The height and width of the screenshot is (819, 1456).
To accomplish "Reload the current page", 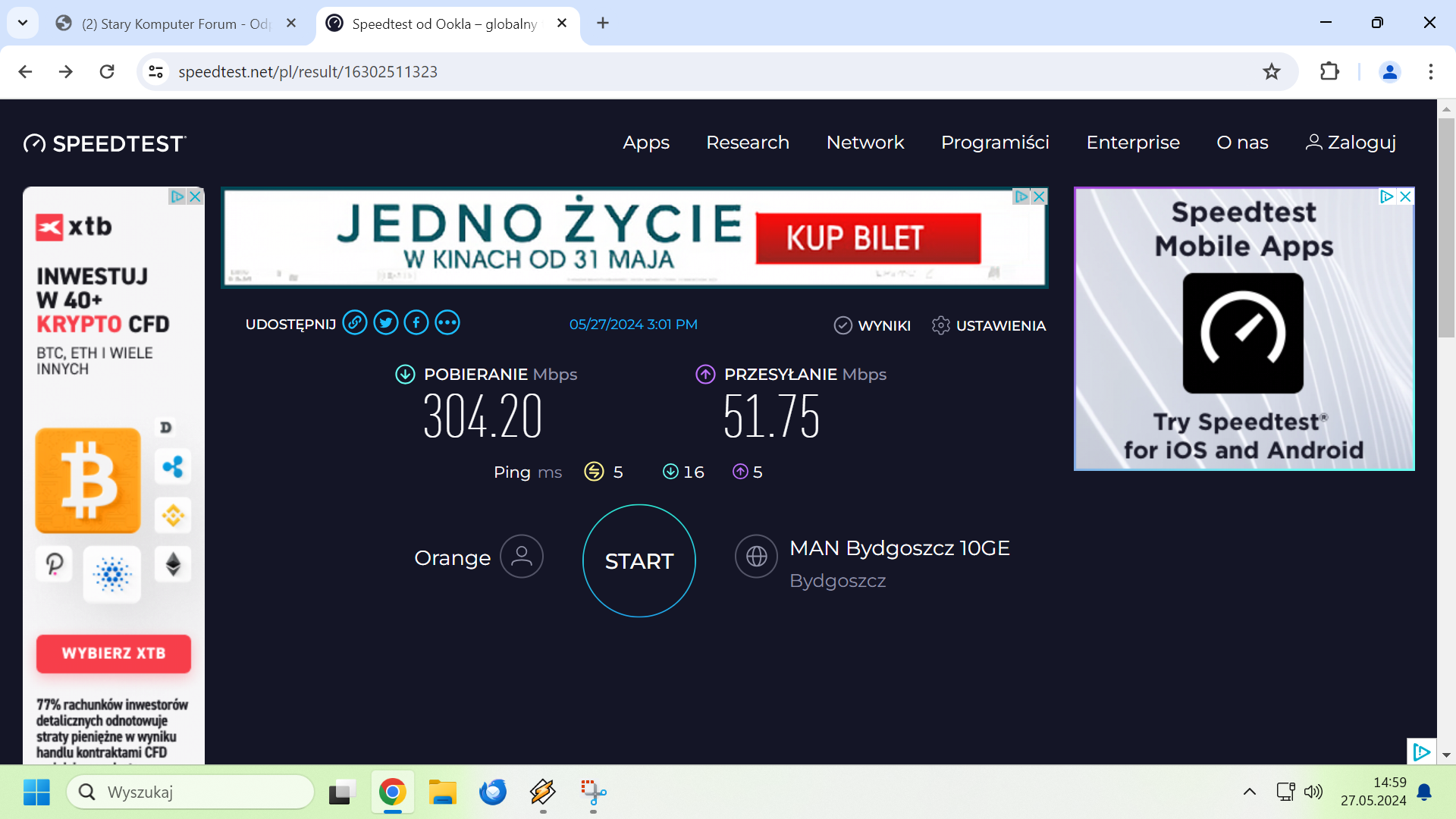I will [107, 71].
